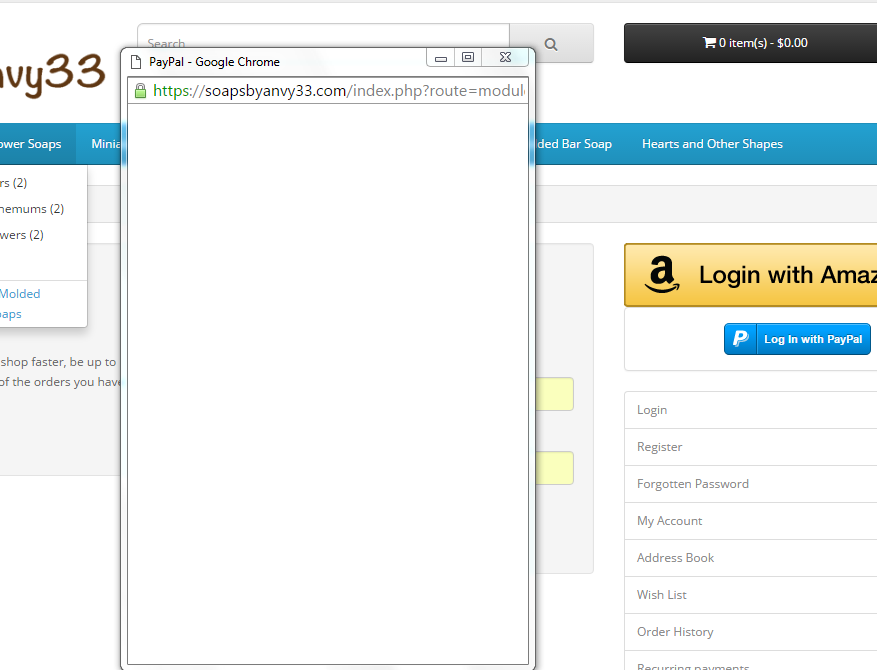The width and height of the screenshot is (877, 670).
Task: Click the Login with Amazon button
Action: click(x=751, y=275)
